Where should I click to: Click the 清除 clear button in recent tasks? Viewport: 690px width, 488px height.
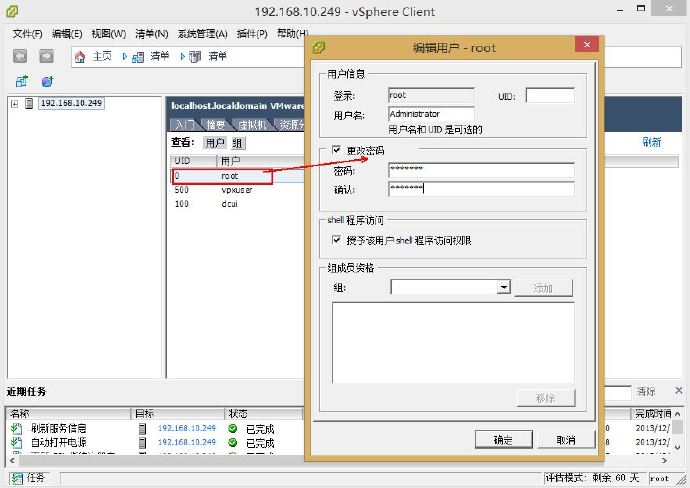(x=646, y=391)
